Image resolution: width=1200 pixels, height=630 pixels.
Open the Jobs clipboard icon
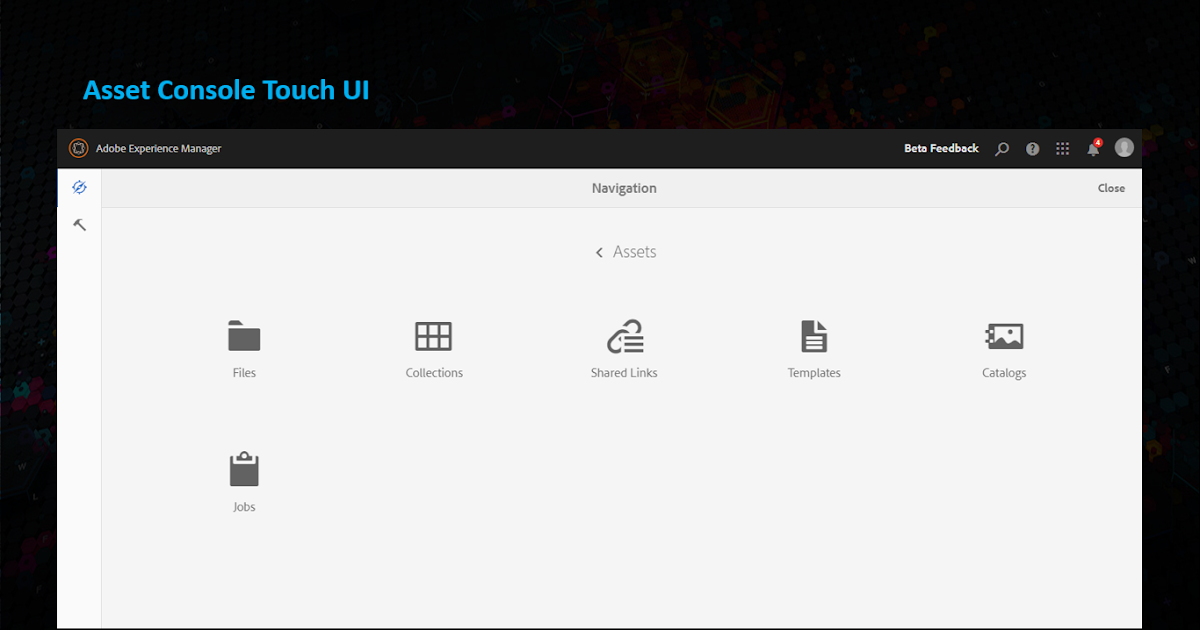tap(244, 468)
